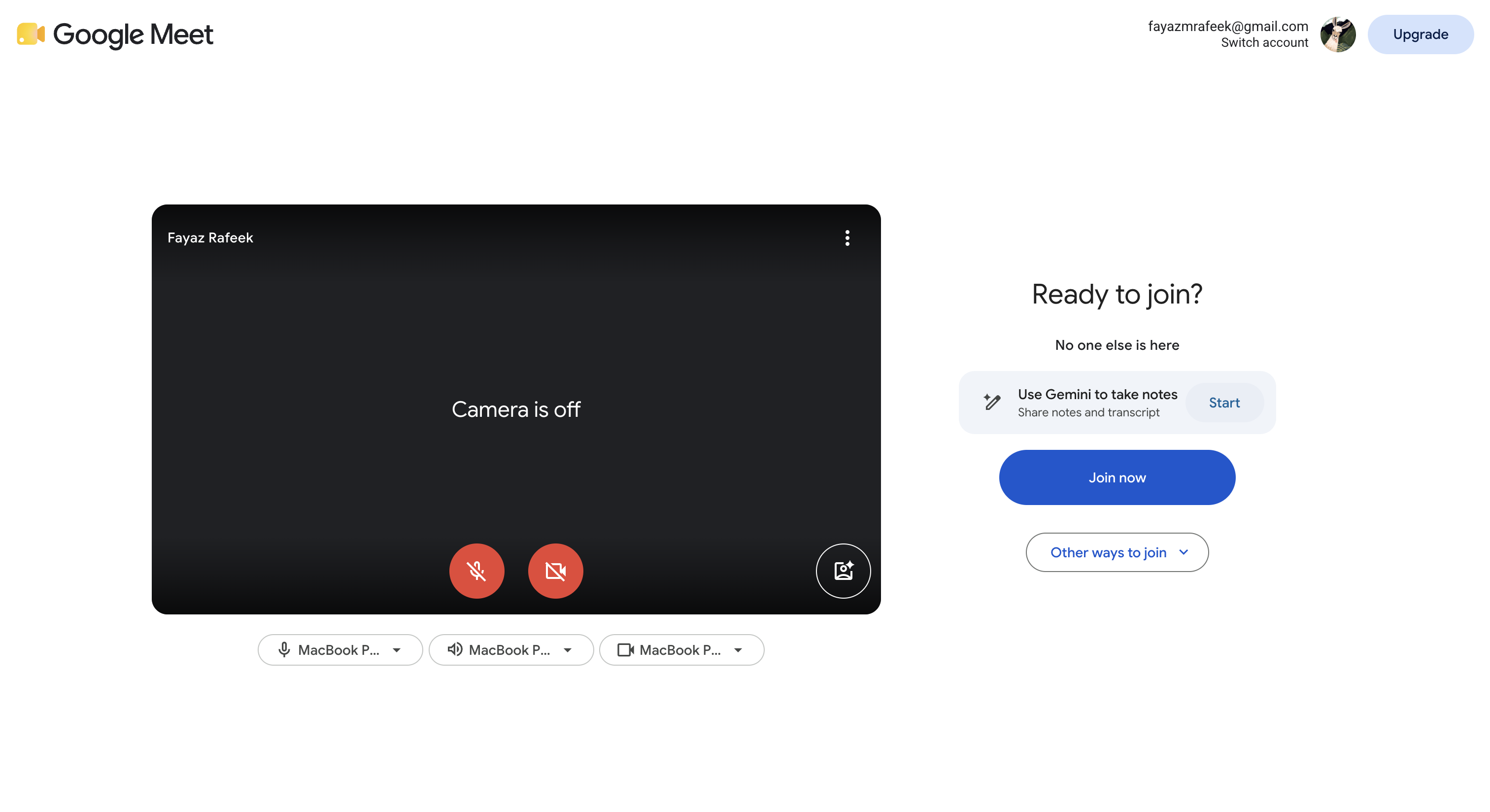This screenshot has height=812, width=1490.
Task: Click Switch account link
Action: click(x=1264, y=42)
